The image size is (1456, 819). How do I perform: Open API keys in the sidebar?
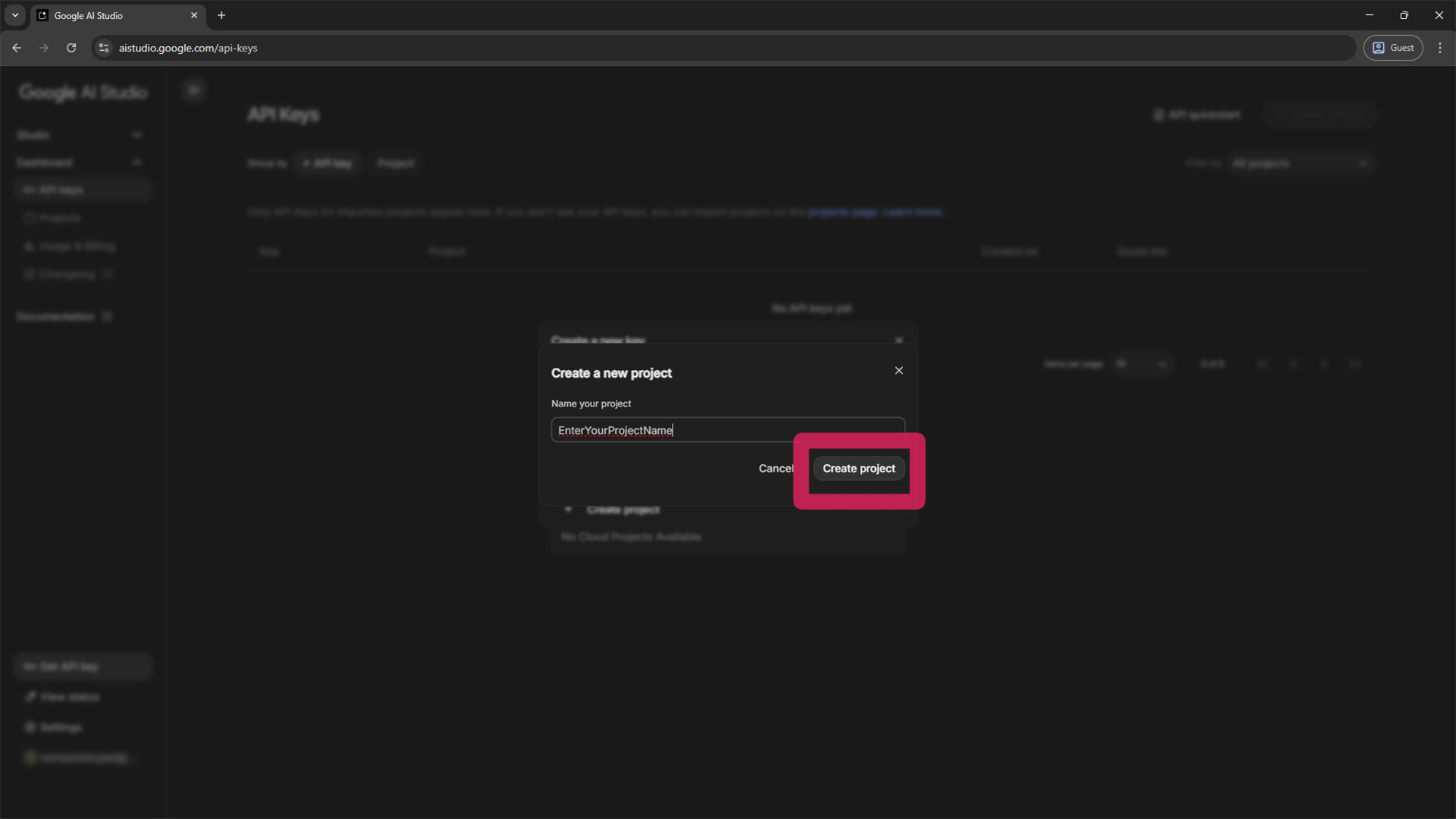(x=83, y=190)
